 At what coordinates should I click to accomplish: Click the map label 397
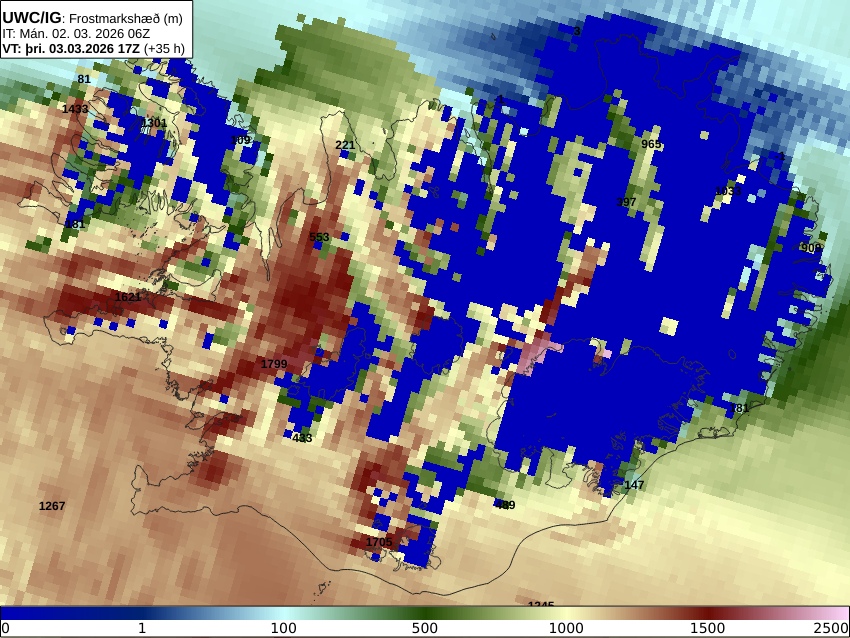(x=626, y=202)
